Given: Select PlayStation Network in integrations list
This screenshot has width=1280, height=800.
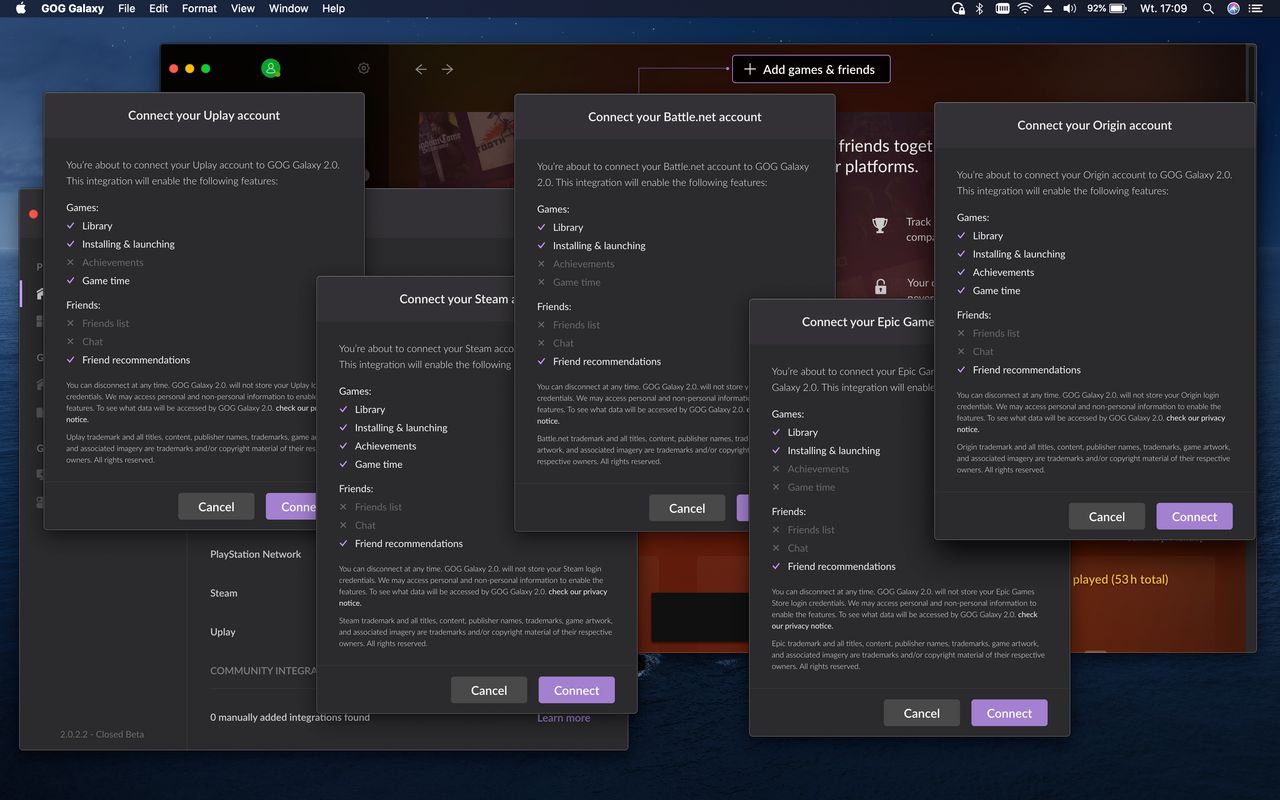Looking at the screenshot, I should point(255,554).
